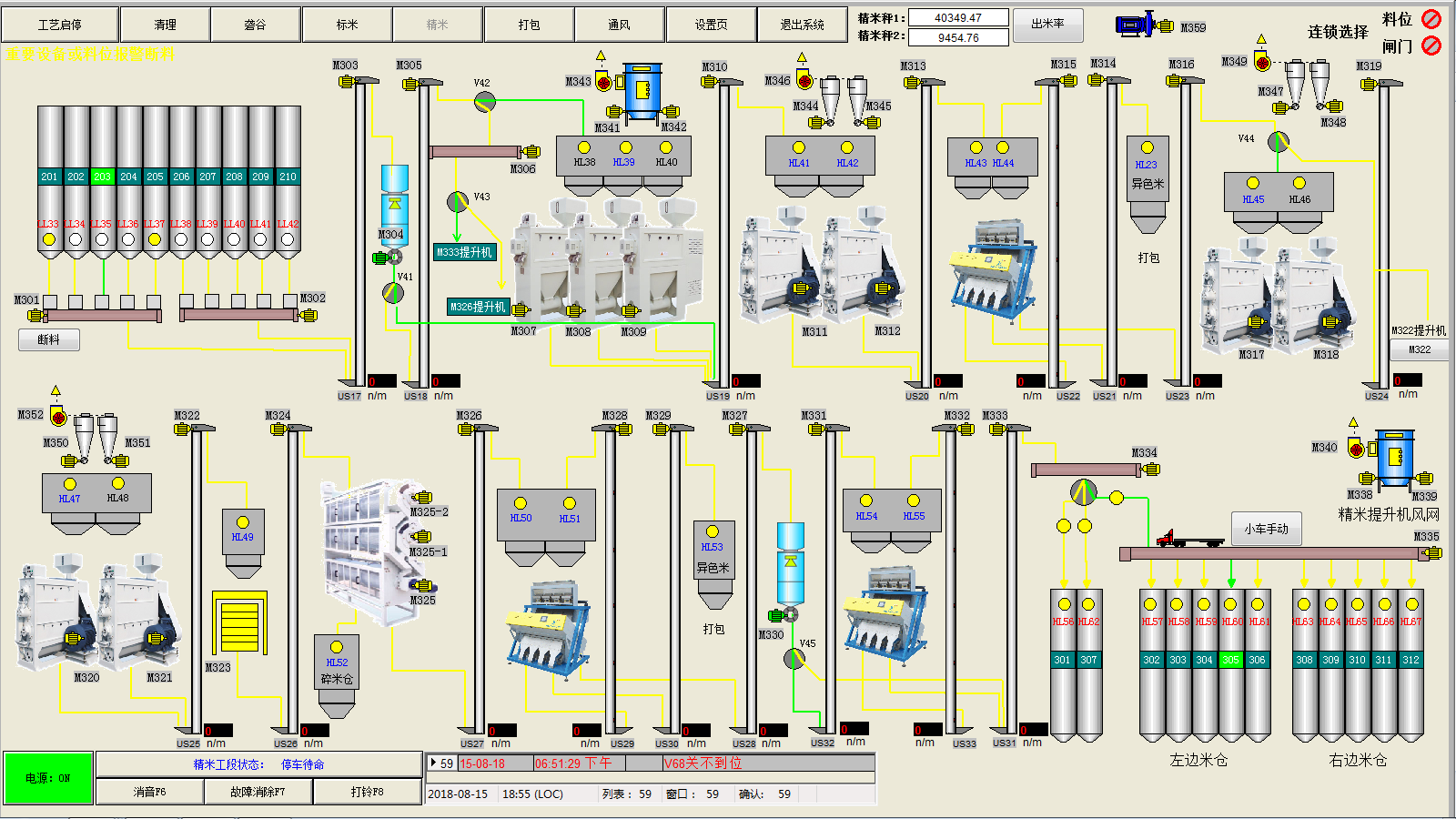Viewport: 1456px width, 819px height.
Task: Select bin 305 in 左边米仓
Action: coord(1230,660)
